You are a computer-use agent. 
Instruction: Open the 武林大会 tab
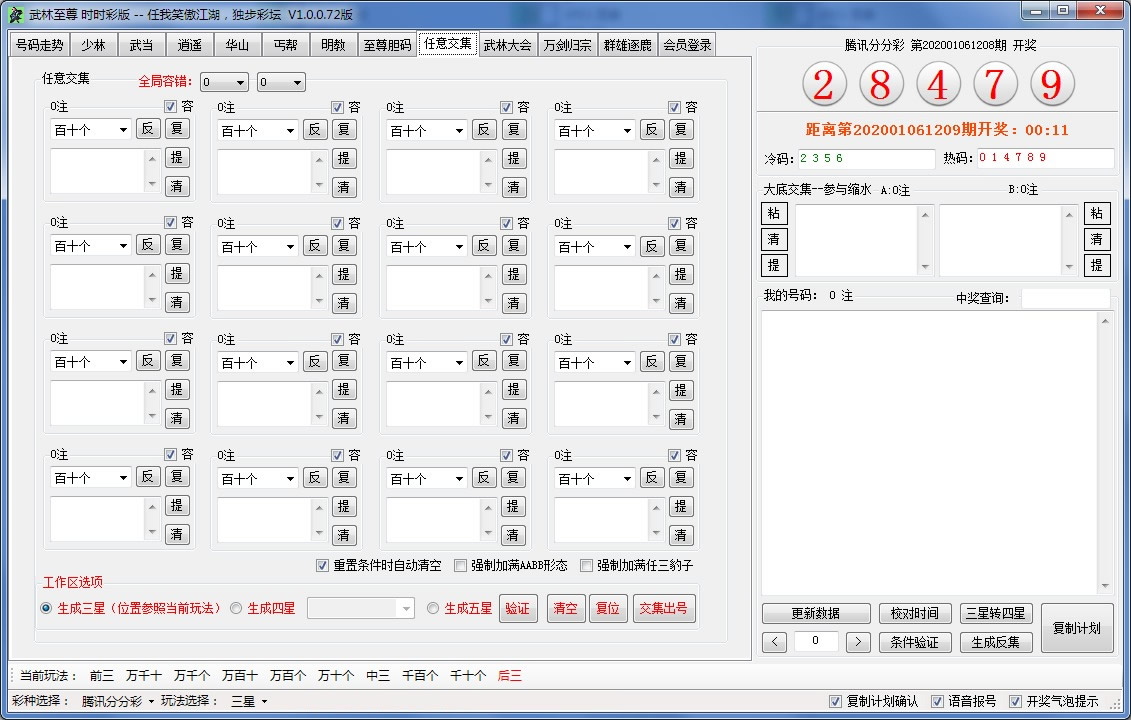click(x=507, y=45)
